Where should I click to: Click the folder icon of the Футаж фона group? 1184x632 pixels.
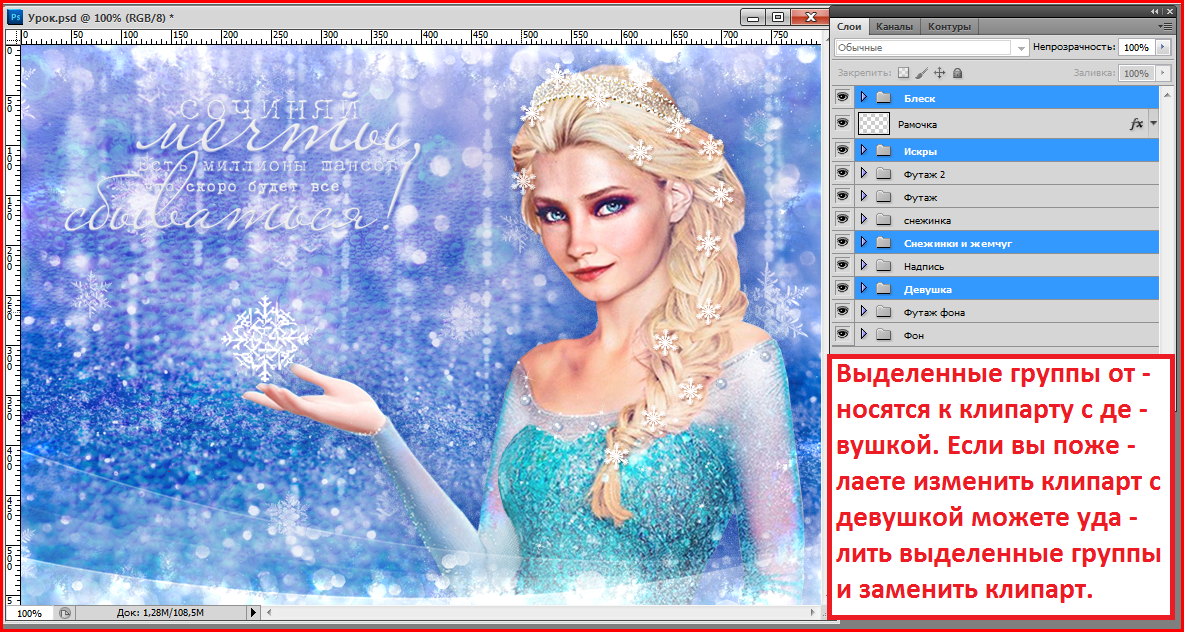883,312
